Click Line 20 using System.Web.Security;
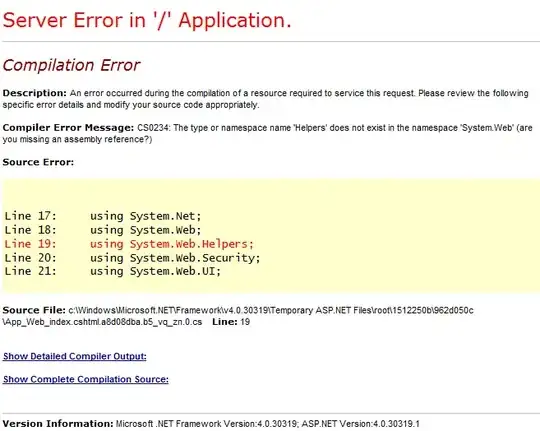This screenshot has height=431, width=540. 133,258
